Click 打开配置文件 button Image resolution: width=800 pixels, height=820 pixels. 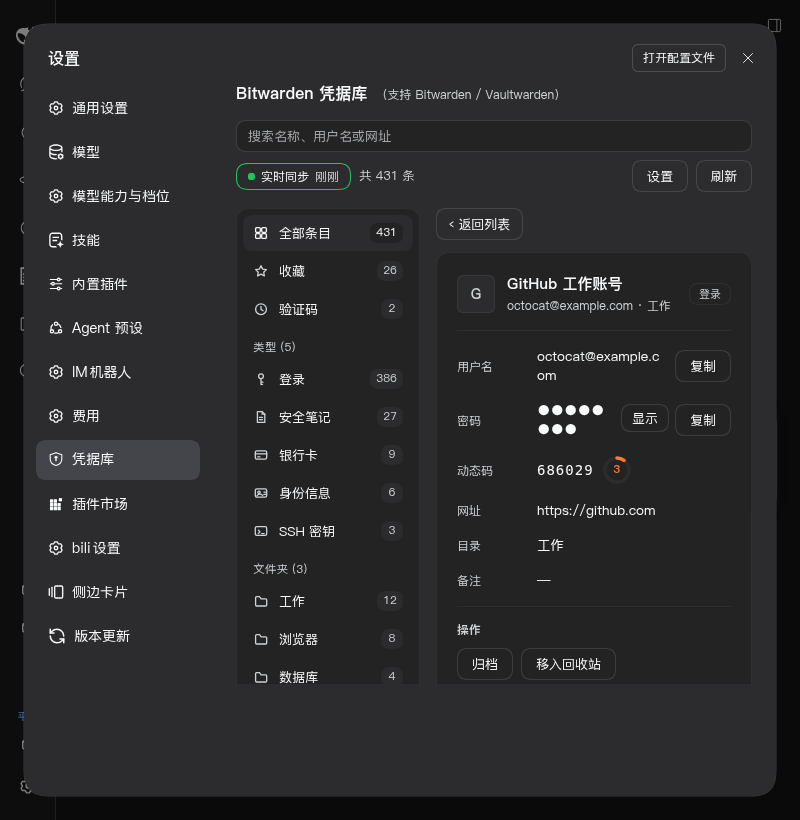678,58
